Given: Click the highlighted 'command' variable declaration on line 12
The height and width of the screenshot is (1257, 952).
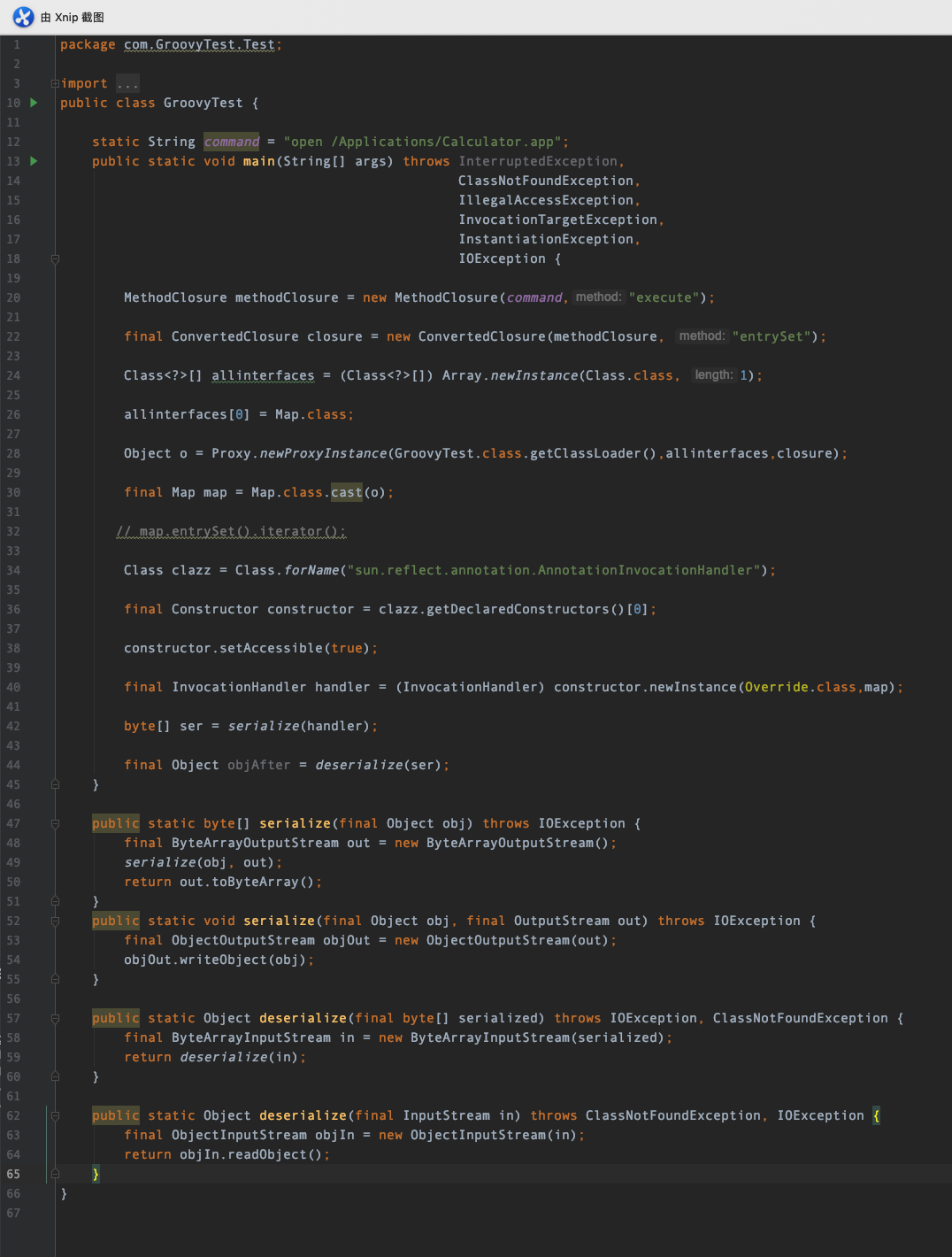Looking at the screenshot, I should [x=232, y=142].
